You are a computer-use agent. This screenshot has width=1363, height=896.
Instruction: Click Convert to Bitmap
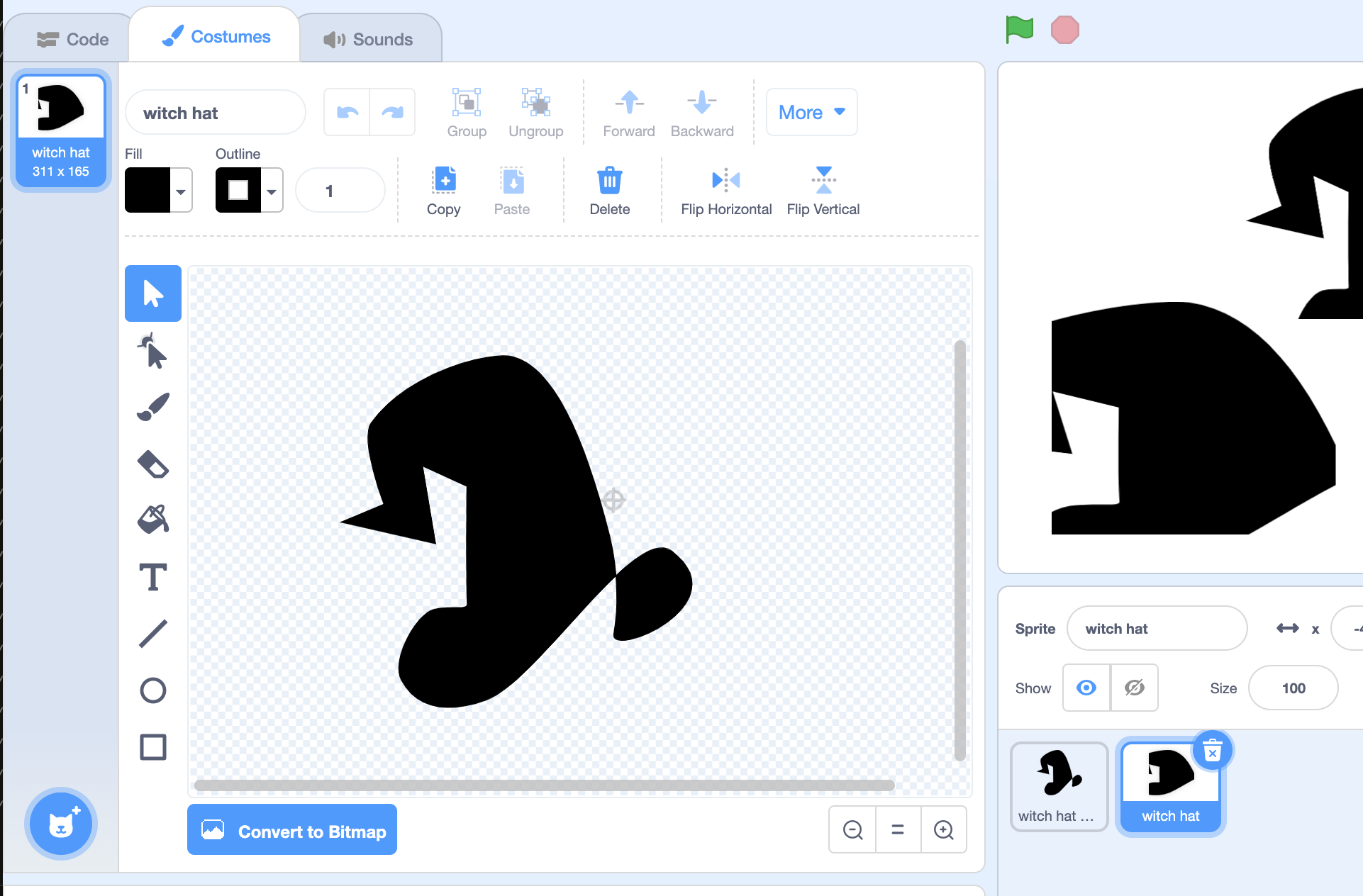tap(292, 831)
